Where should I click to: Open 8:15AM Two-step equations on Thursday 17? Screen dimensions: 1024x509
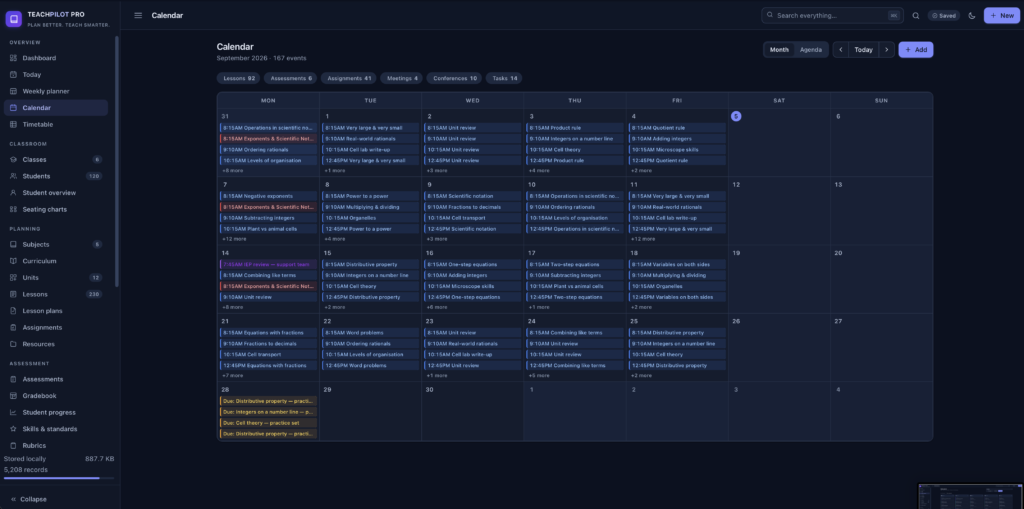pos(575,265)
